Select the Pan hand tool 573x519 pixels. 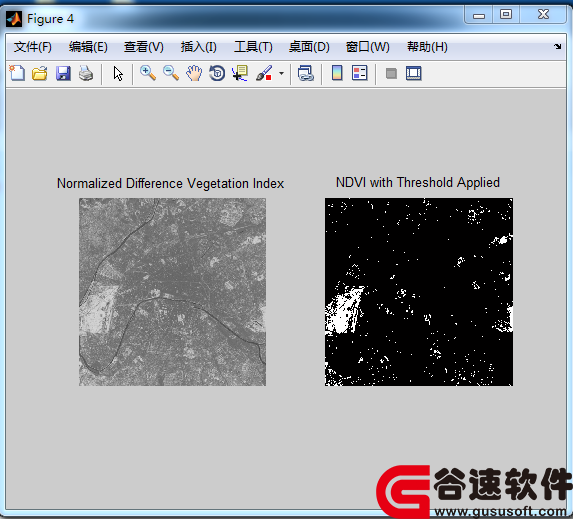tap(194, 73)
